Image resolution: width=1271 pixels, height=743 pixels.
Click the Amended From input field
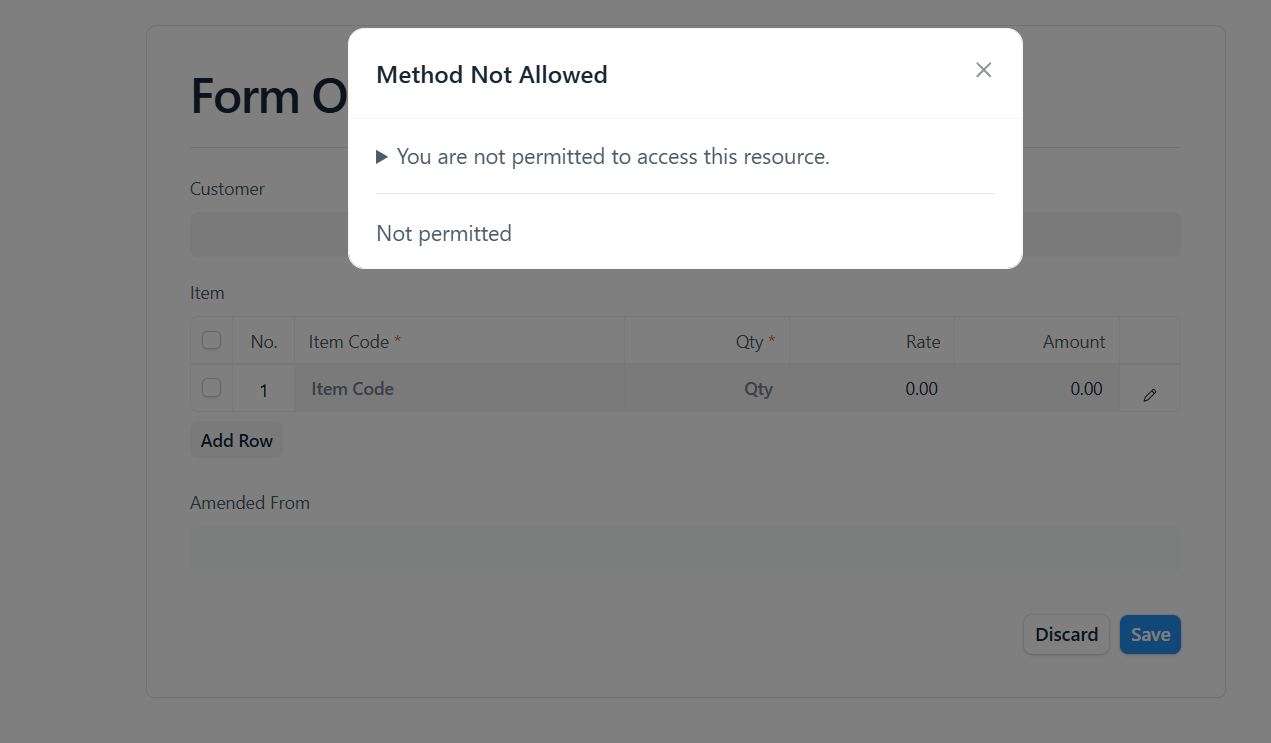pyautogui.click(x=685, y=549)
